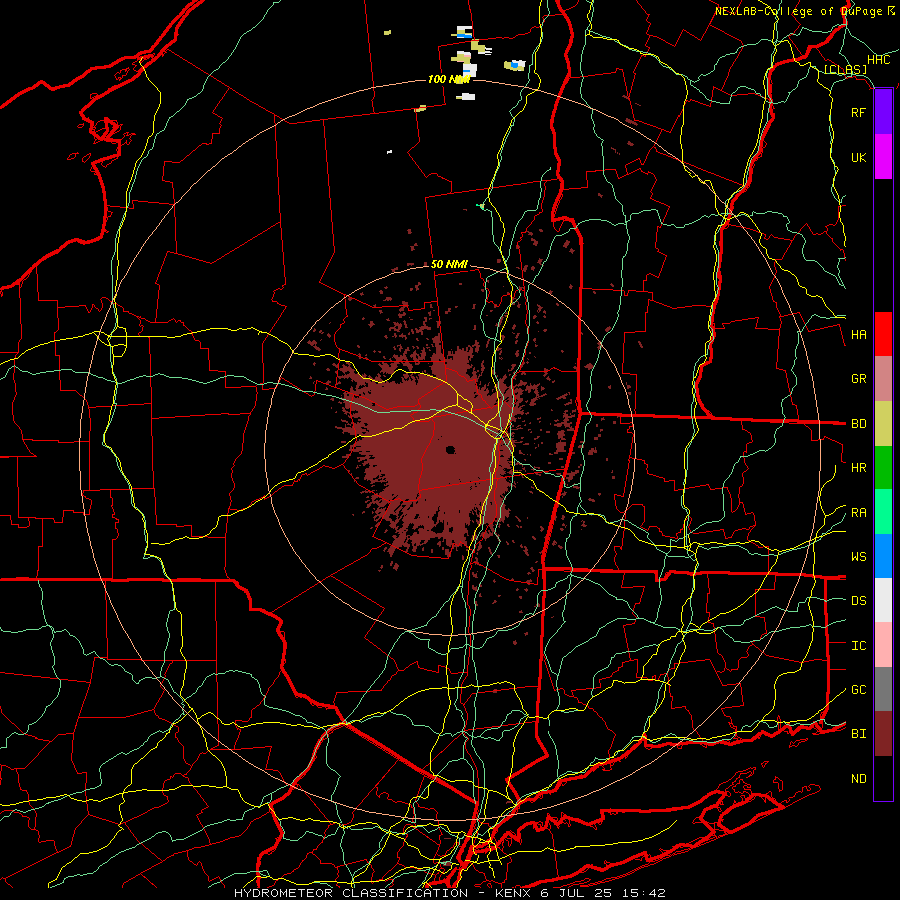Pick the RA light green legend swatch

pos(883,511)
